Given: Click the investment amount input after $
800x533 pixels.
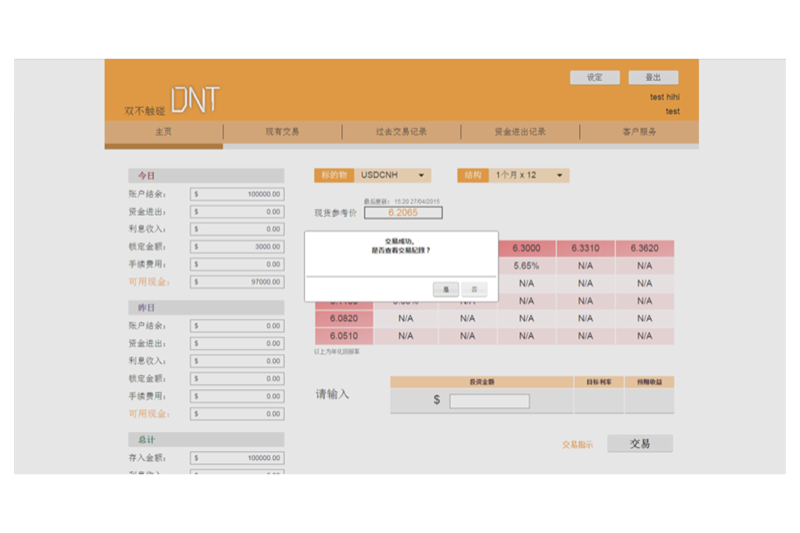Looking at the screenshot, I should [489, 401].
